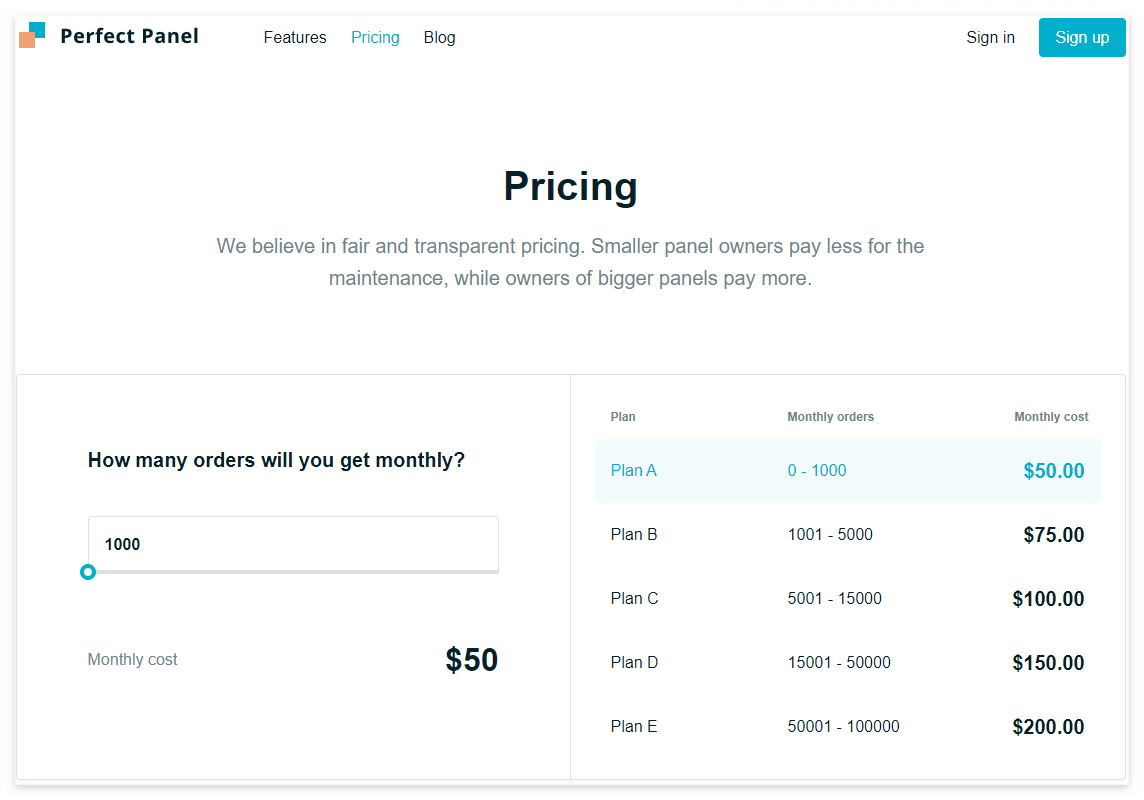Click the 'Monthly orders' column header
This screenshot has height=800, width=1144.
pos(830,417)
